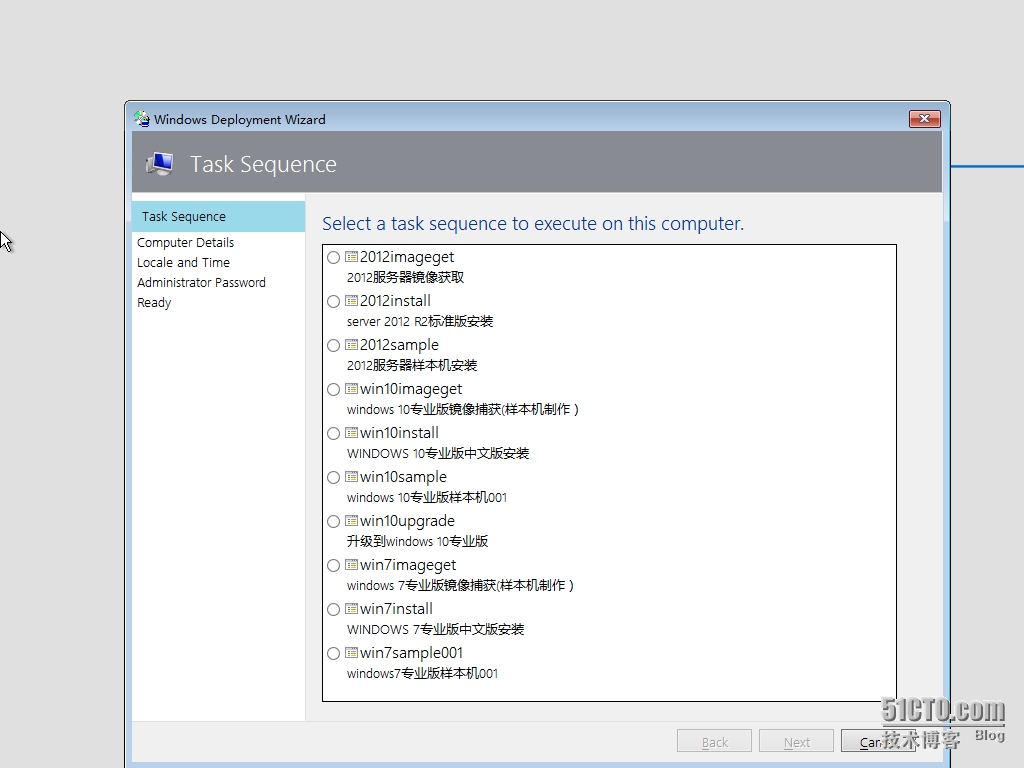Go to Administrator Password step
The height and width of the screenshot is (768, 1024).
point(201,283)
